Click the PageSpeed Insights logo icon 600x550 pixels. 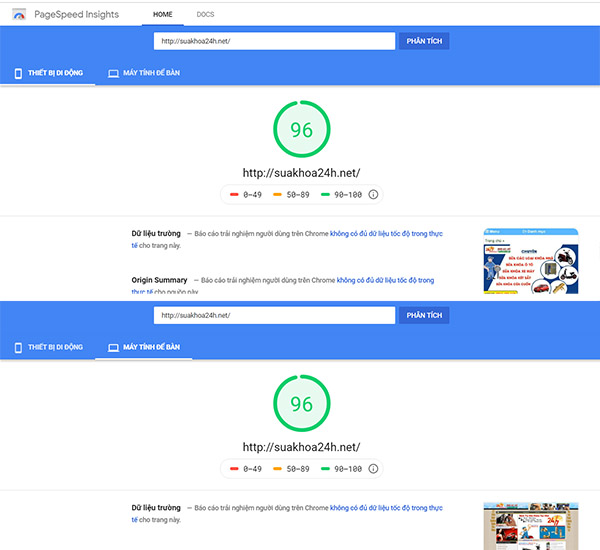pos(19,15)
